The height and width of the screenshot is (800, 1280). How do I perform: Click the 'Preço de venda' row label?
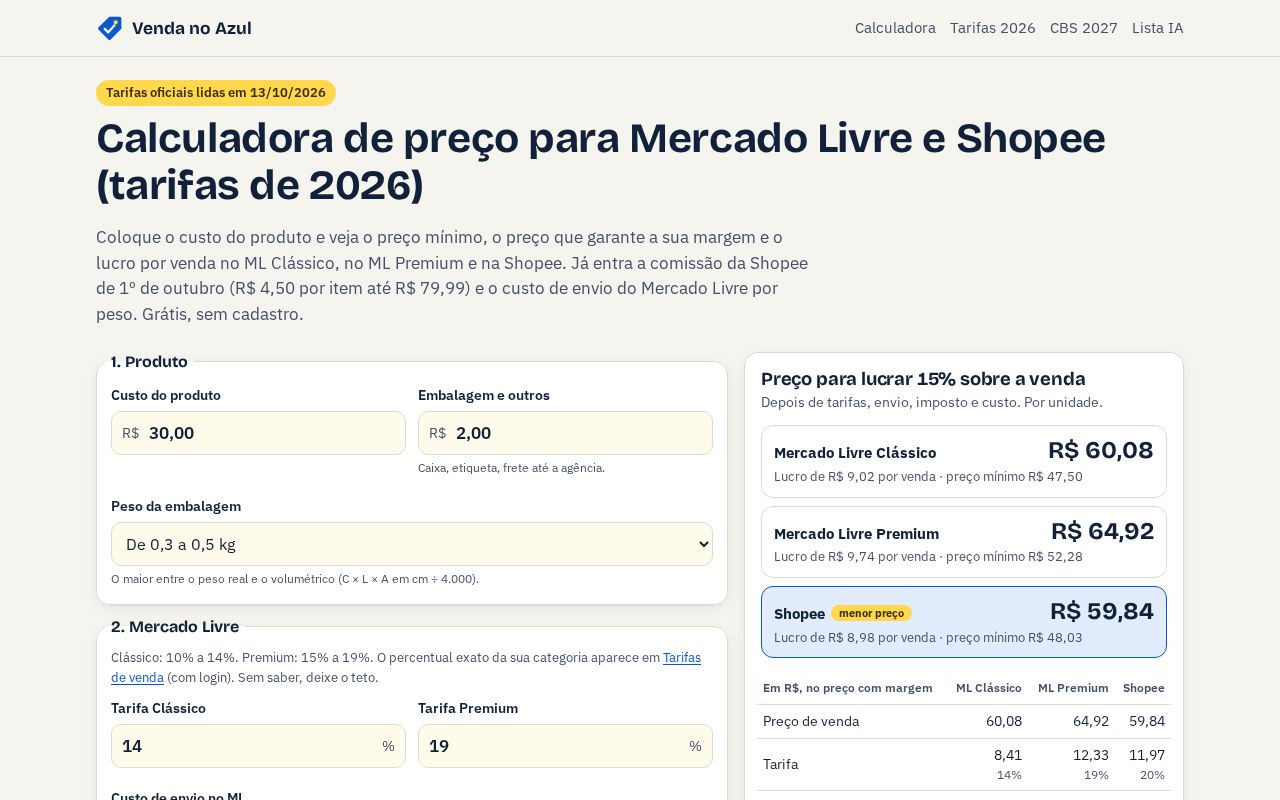pos(811,721)
